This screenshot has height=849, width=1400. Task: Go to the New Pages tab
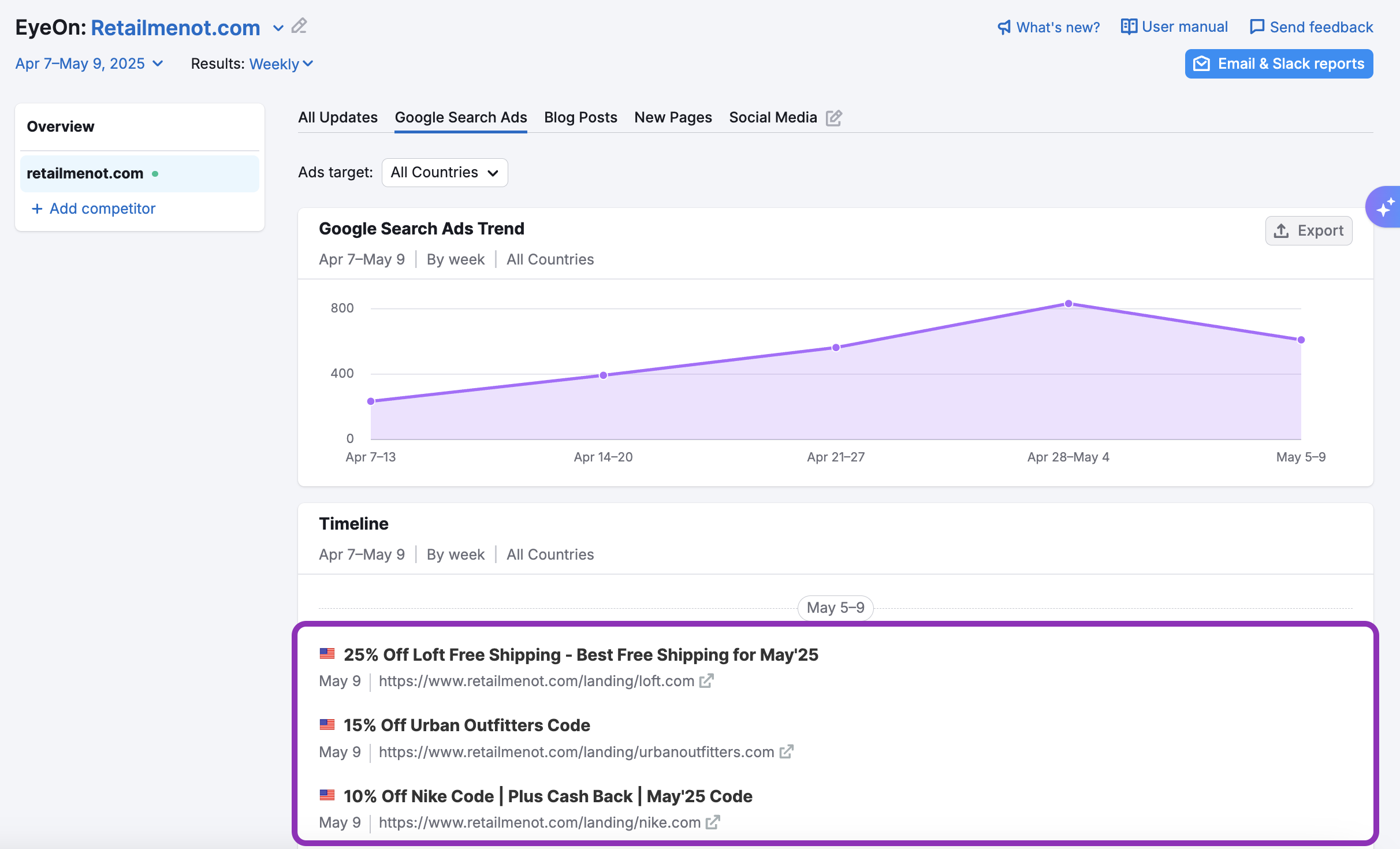tap(673, 117)
